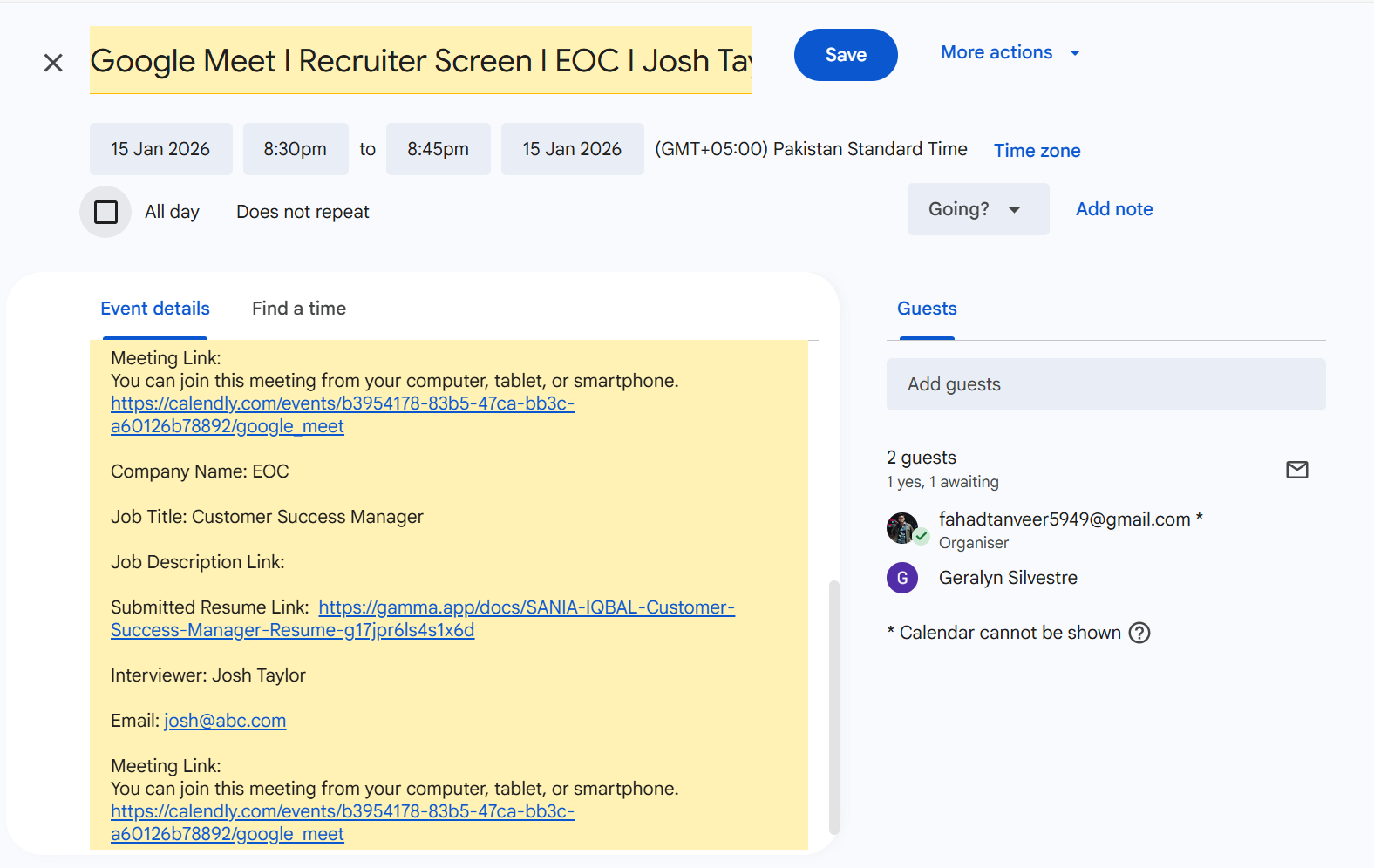This screenshot has width=1374, height=868.
Task: Click the Save button
Action: click(846, 55)
